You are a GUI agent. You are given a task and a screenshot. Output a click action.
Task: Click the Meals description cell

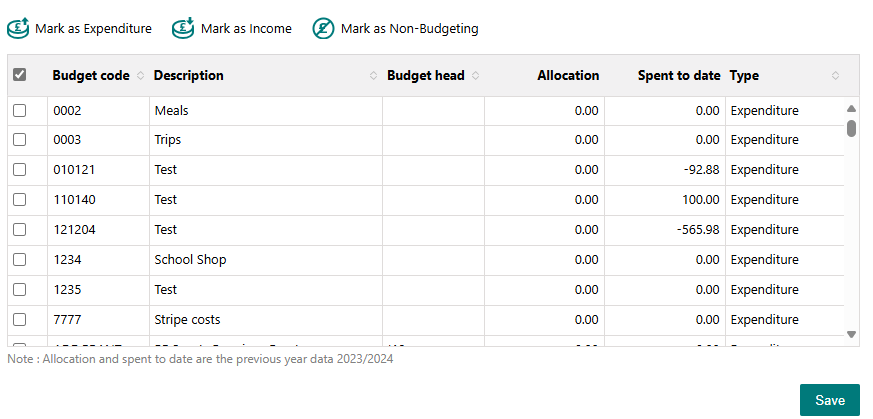[266, 111]
